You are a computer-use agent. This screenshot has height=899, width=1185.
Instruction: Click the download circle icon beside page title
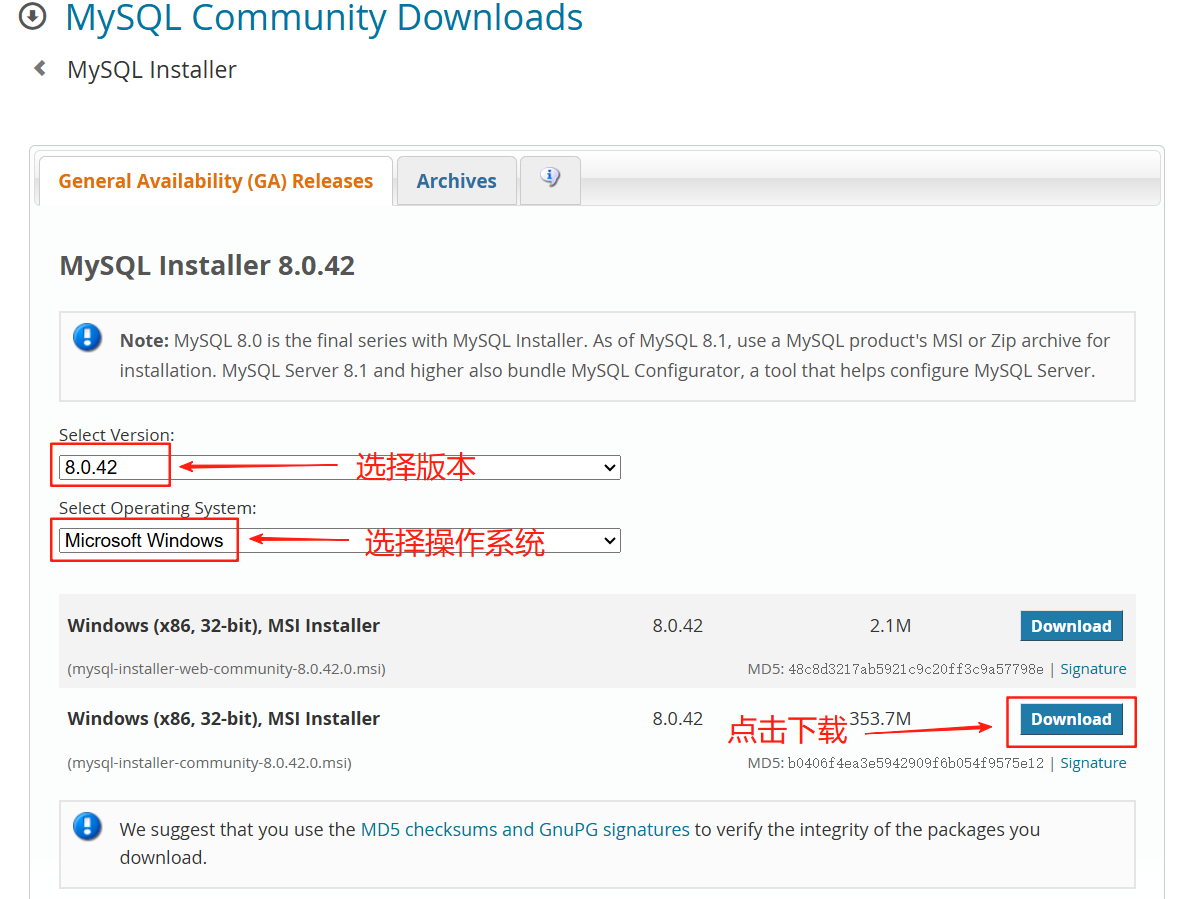pyautogui.click(x=32, y=15)
